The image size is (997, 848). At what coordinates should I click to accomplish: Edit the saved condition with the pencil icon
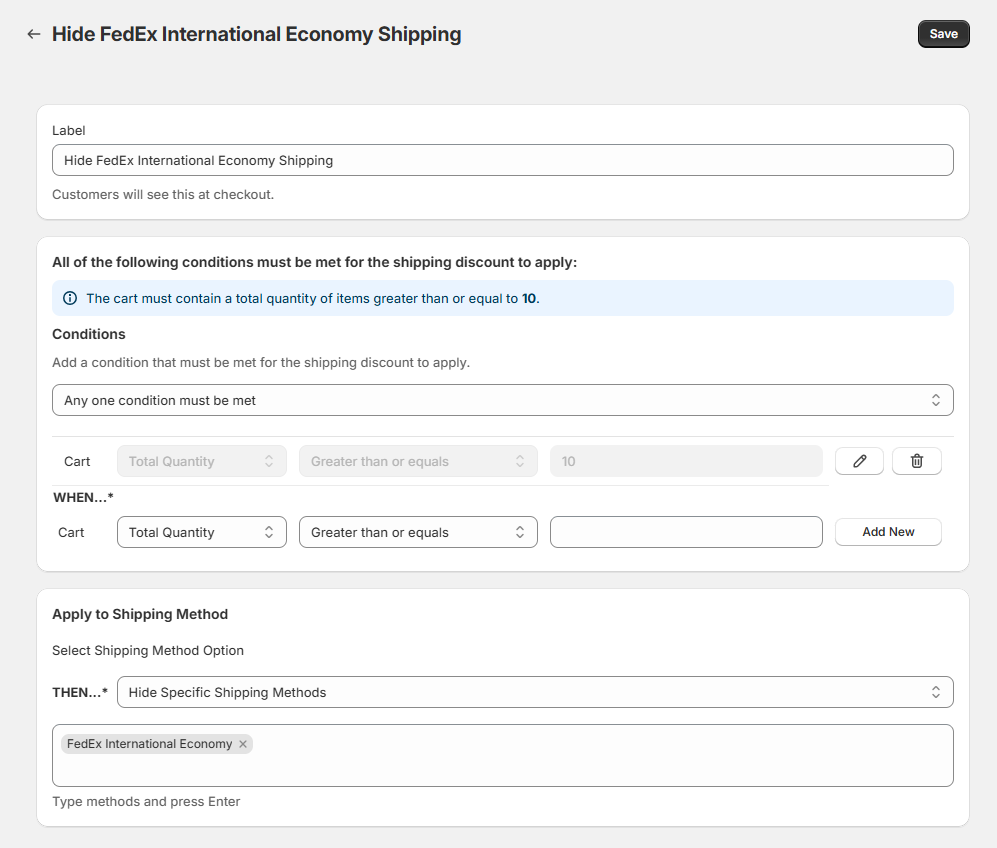tap(859, 461)
